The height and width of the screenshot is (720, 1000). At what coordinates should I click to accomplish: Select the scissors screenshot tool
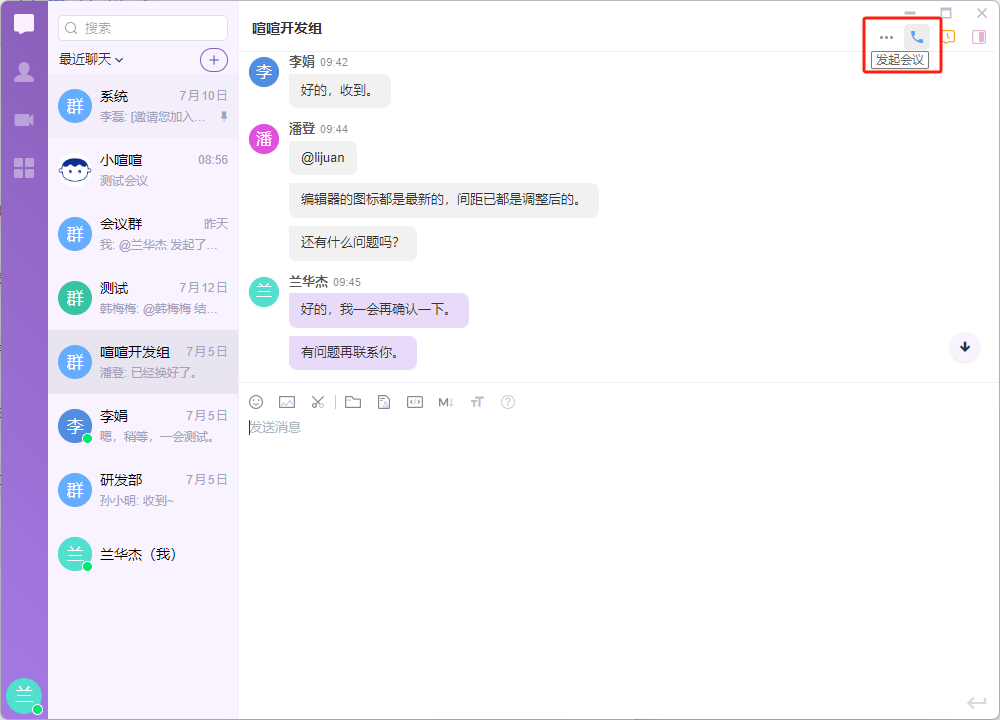318,402
